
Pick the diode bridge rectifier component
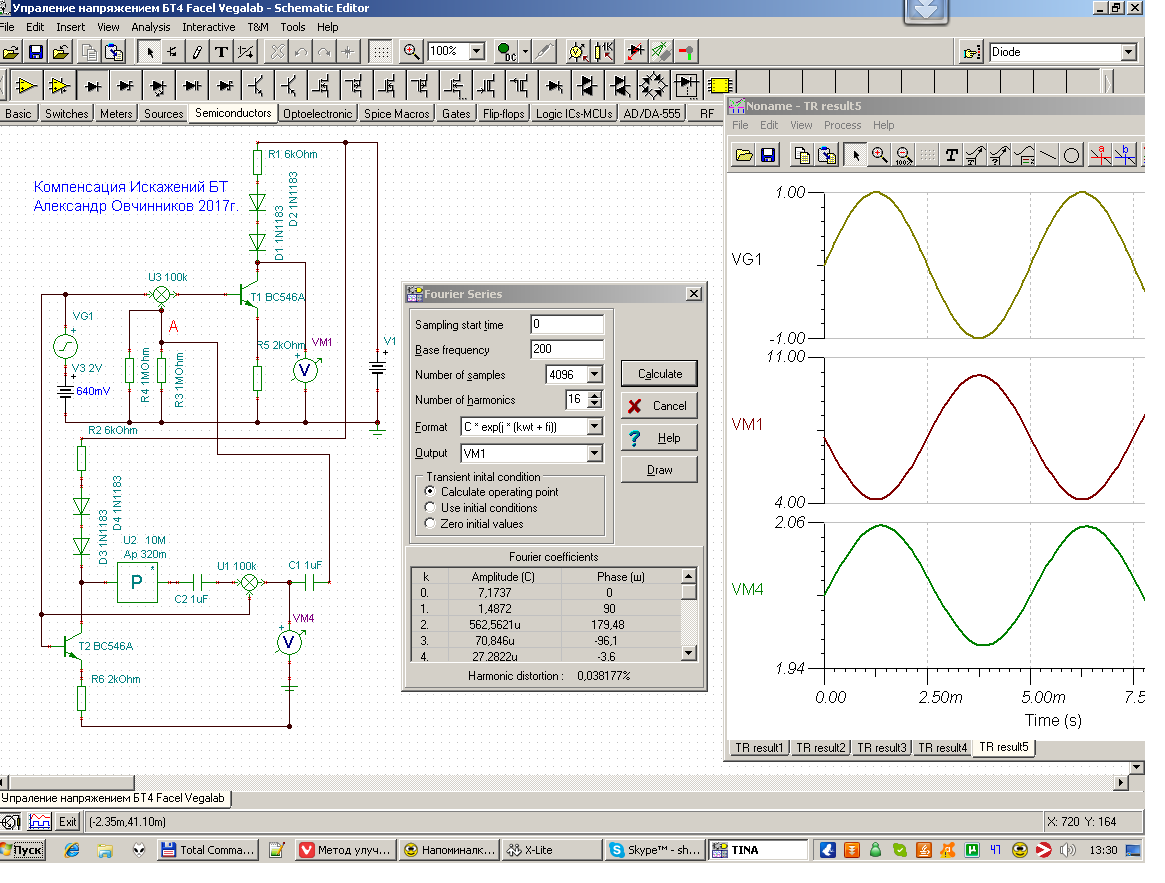tap(654, 84)
